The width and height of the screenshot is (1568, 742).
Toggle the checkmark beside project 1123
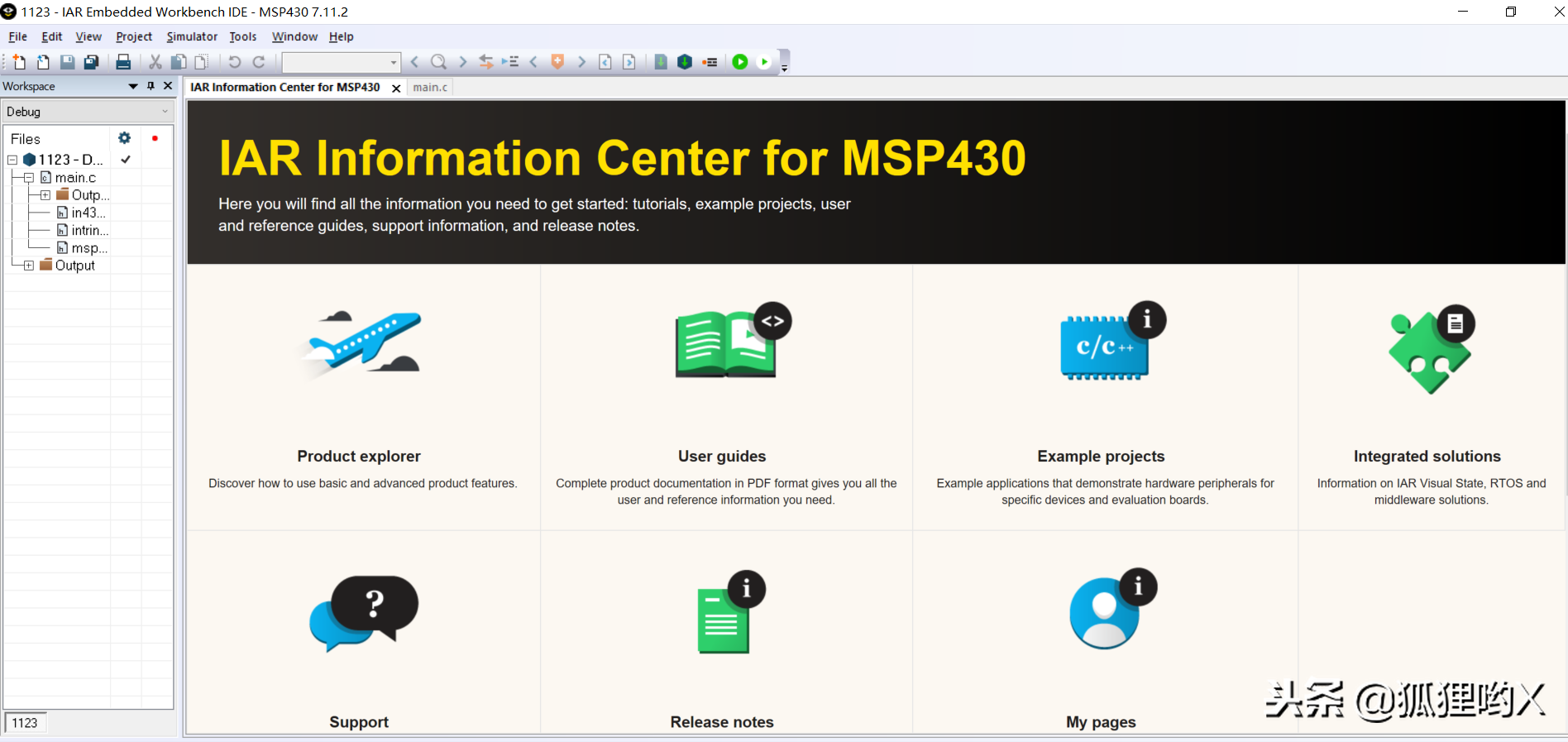click(x=126, y=160)
